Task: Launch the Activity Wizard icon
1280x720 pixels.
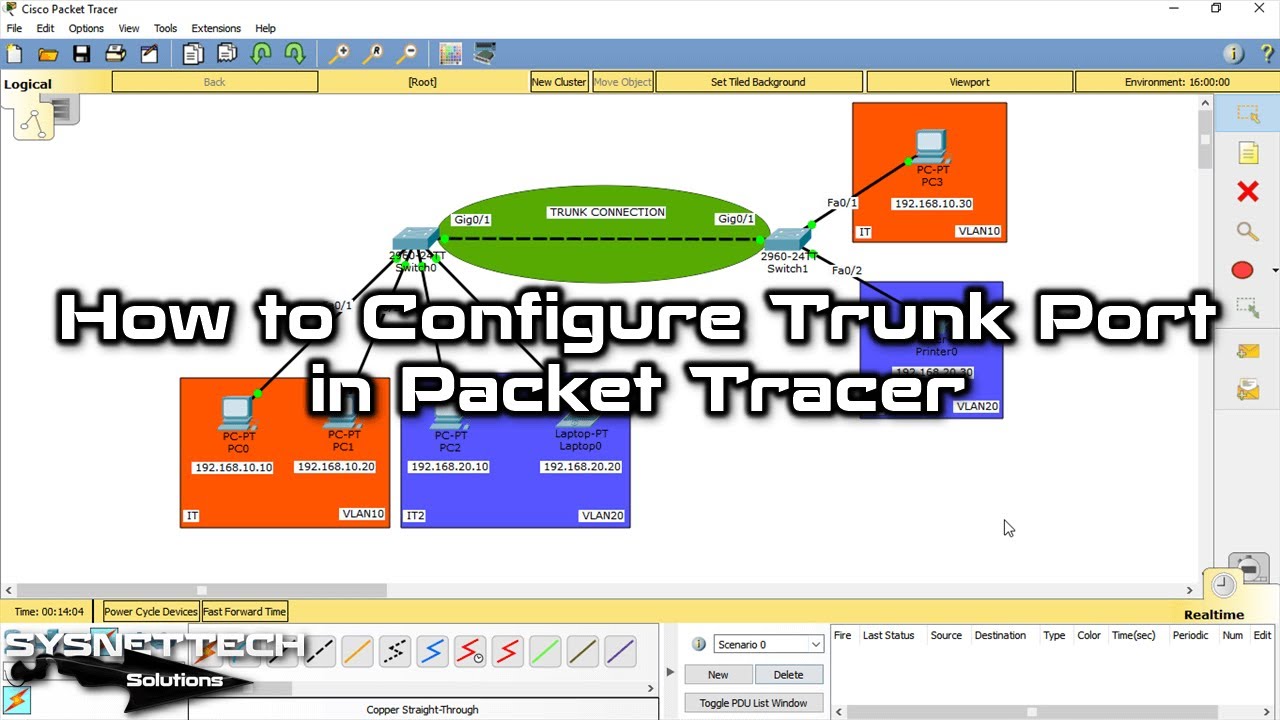Action: point(149,54)
